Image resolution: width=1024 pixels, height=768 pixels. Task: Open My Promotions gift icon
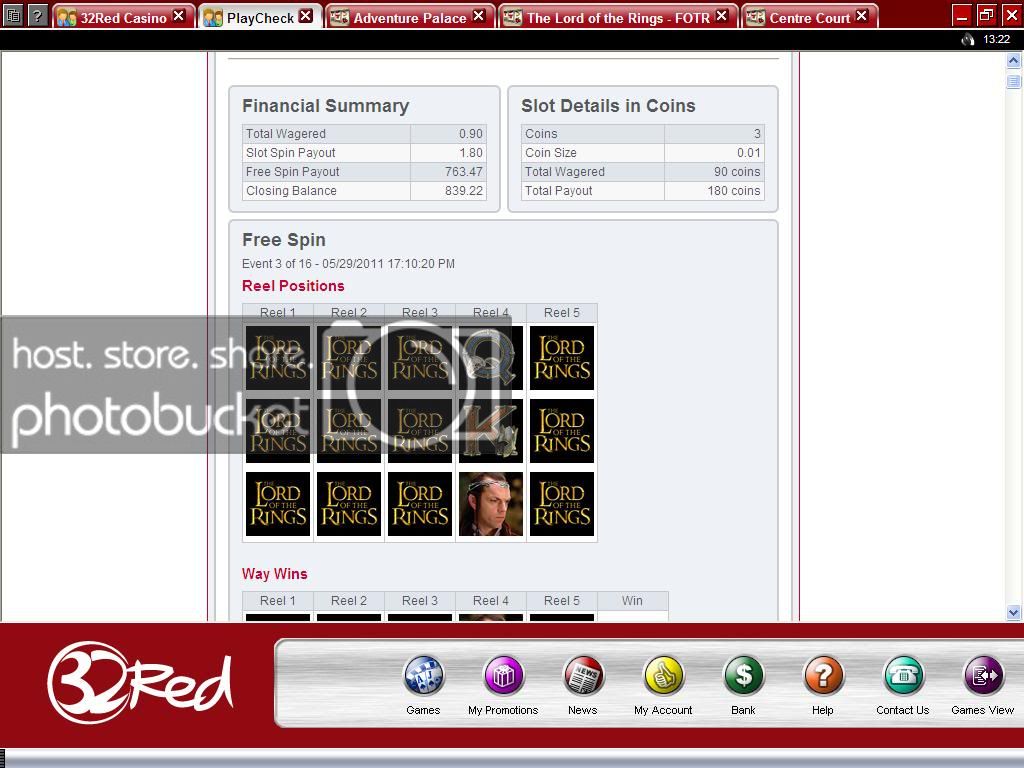(504, 676)
